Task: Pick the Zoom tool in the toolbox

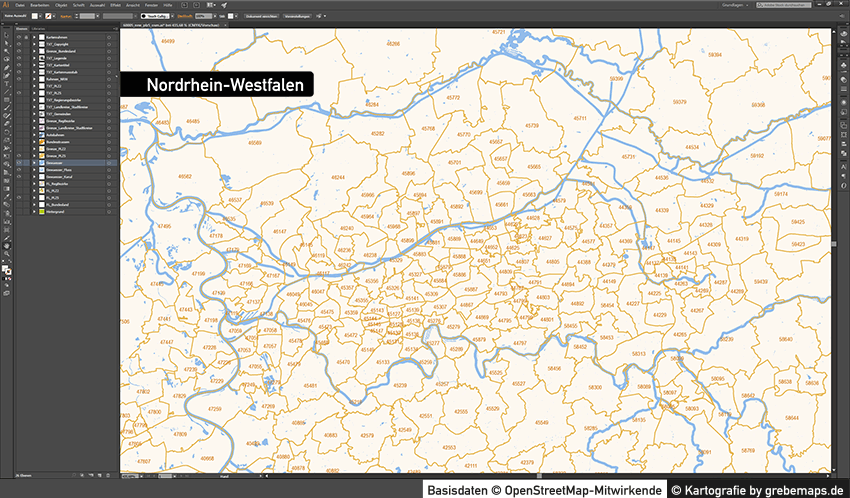Action: tap(6, 255)
